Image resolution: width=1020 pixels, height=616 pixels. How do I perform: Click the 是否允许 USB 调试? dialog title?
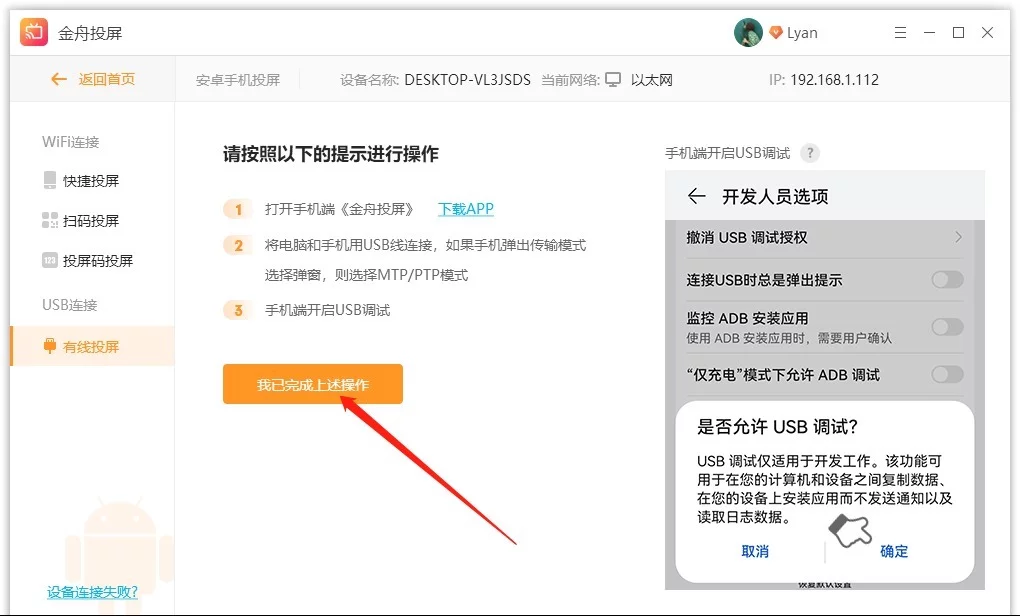tap(777, 427)
